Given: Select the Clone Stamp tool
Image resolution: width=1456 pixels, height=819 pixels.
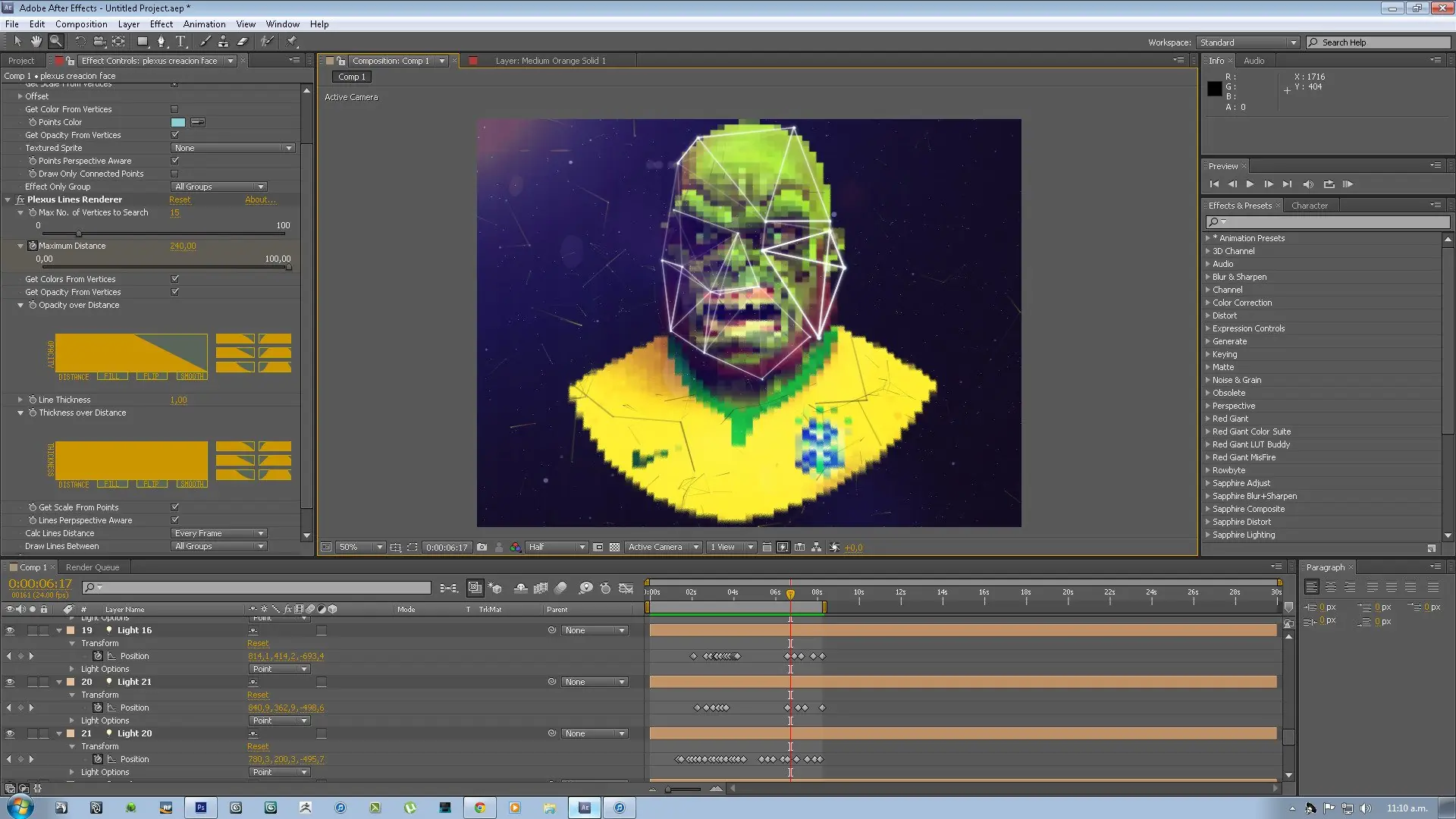Looking at the screenshot, I should pyautogui.click(x=223, y=42).
